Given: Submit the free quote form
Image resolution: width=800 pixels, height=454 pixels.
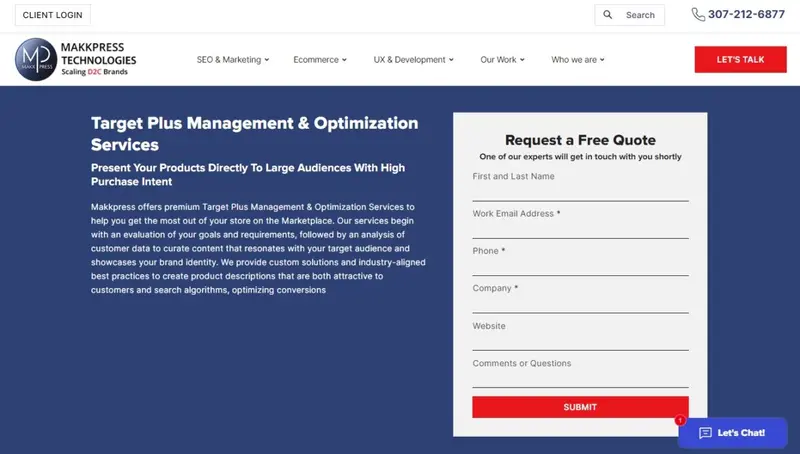Looking at the screenshot, I should [x=580, y=407].
